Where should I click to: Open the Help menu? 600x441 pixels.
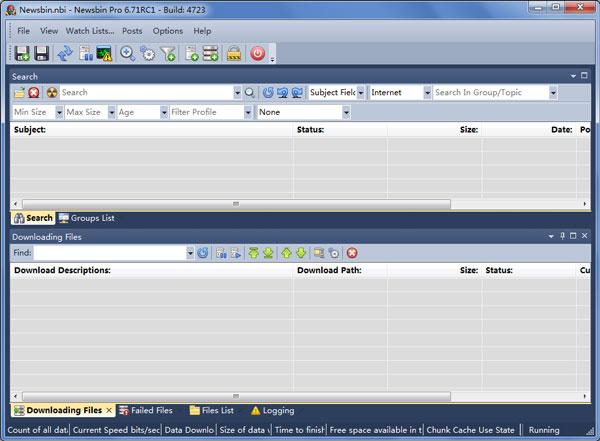(x=202, y=31)
